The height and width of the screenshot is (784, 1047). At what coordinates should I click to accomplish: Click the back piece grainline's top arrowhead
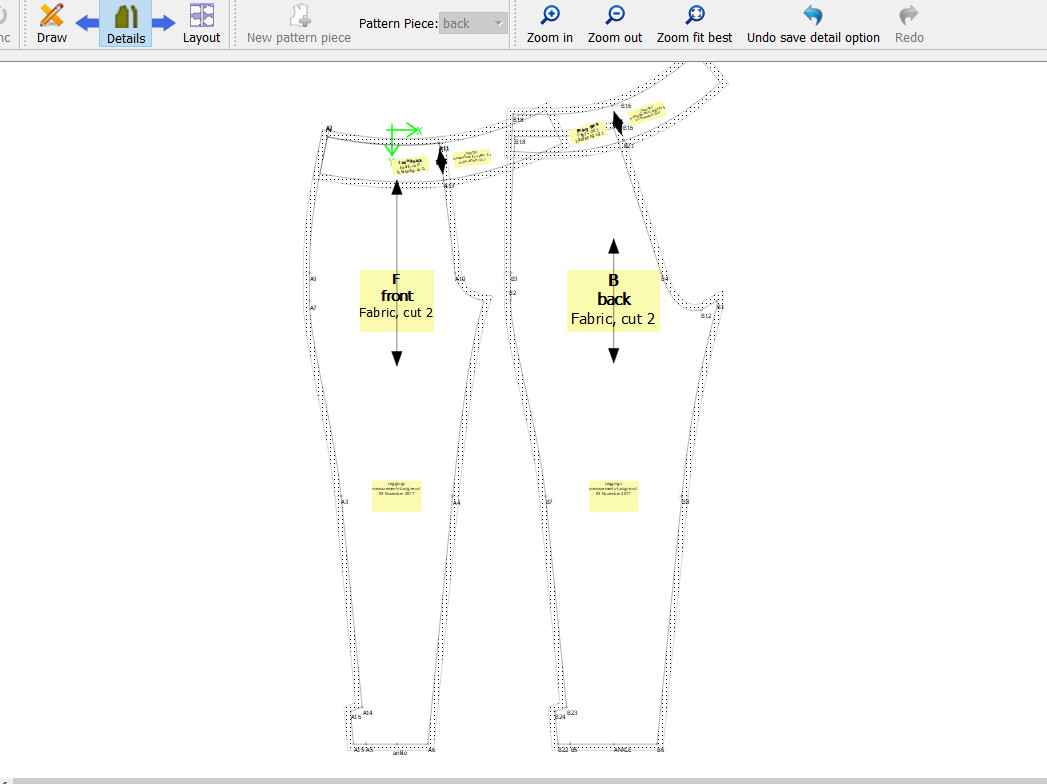(x=613, y=246)
